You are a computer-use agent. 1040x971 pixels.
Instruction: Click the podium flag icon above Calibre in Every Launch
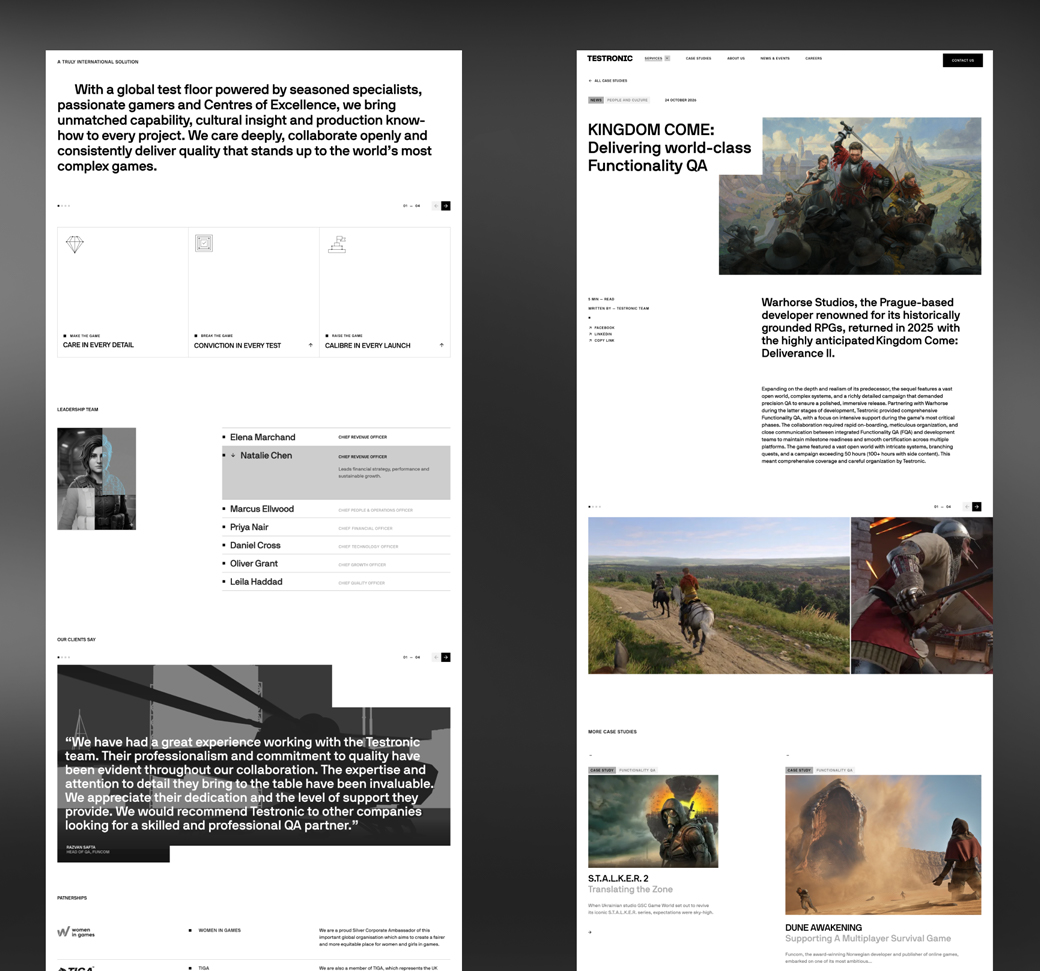coord(338,244)
